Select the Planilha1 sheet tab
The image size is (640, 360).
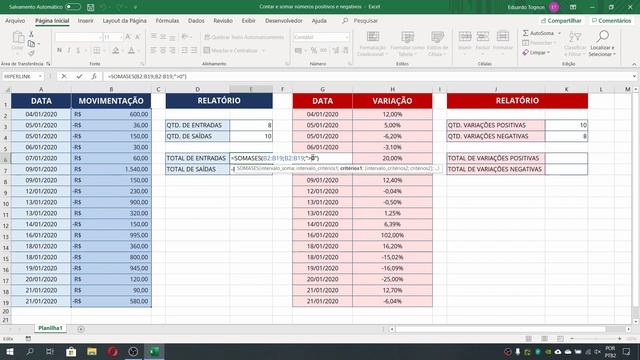point(50,328)
